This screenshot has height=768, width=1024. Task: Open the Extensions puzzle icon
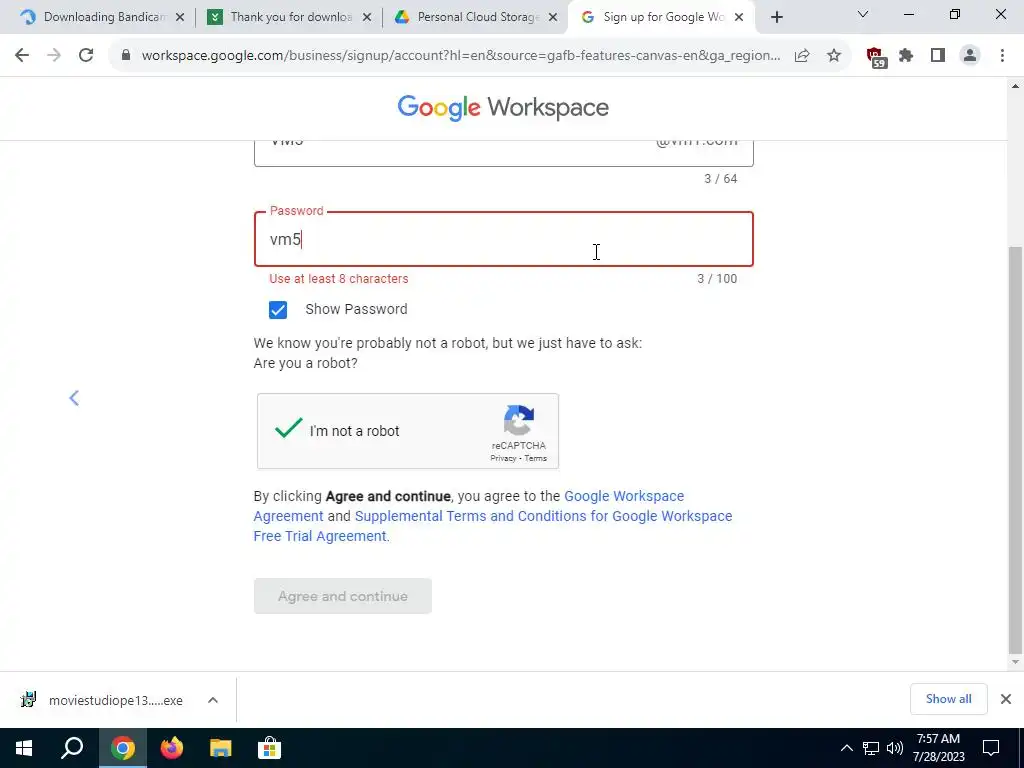coord(906,56)
